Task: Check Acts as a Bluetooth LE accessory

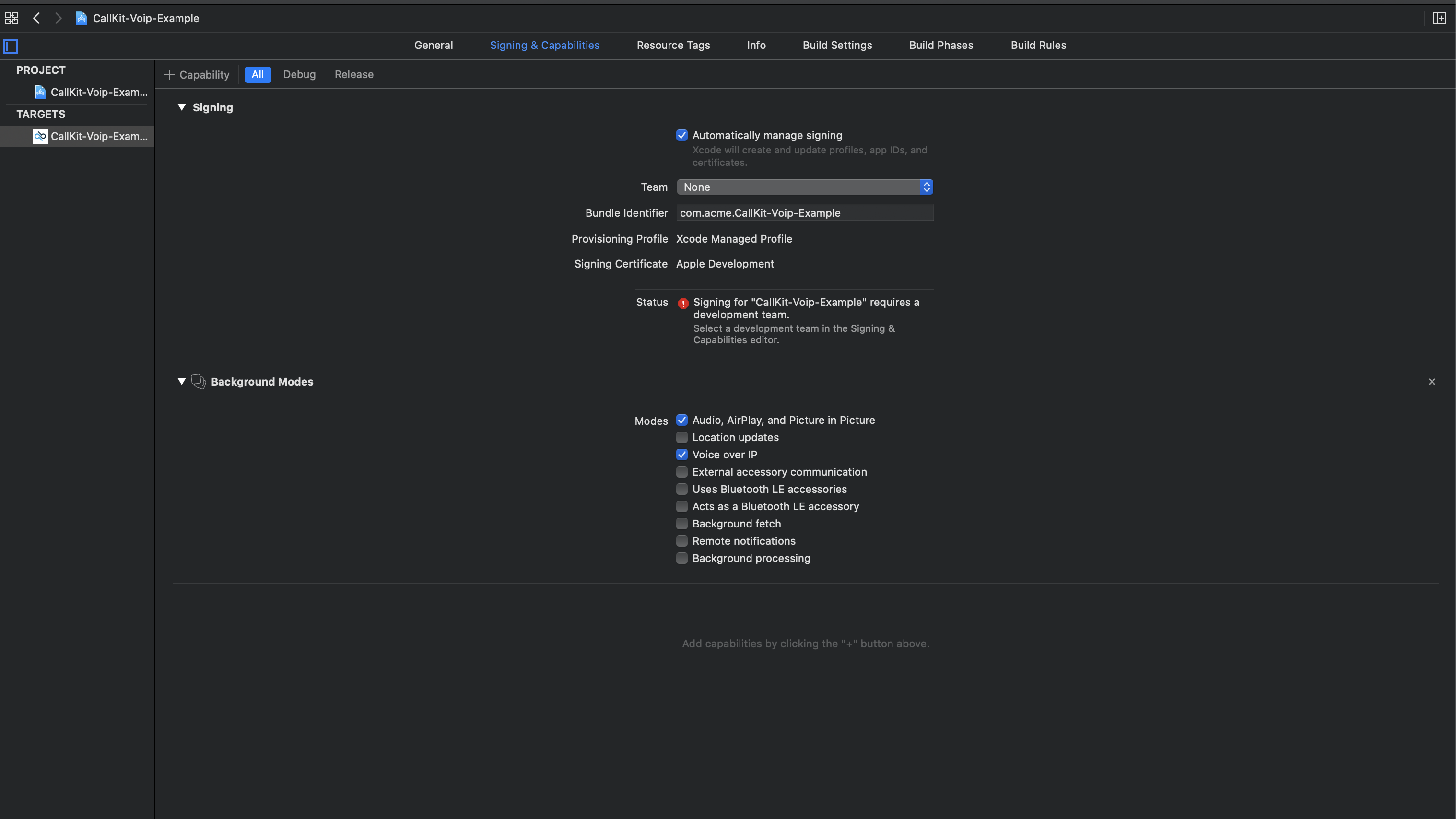Action: pos(681,506)
